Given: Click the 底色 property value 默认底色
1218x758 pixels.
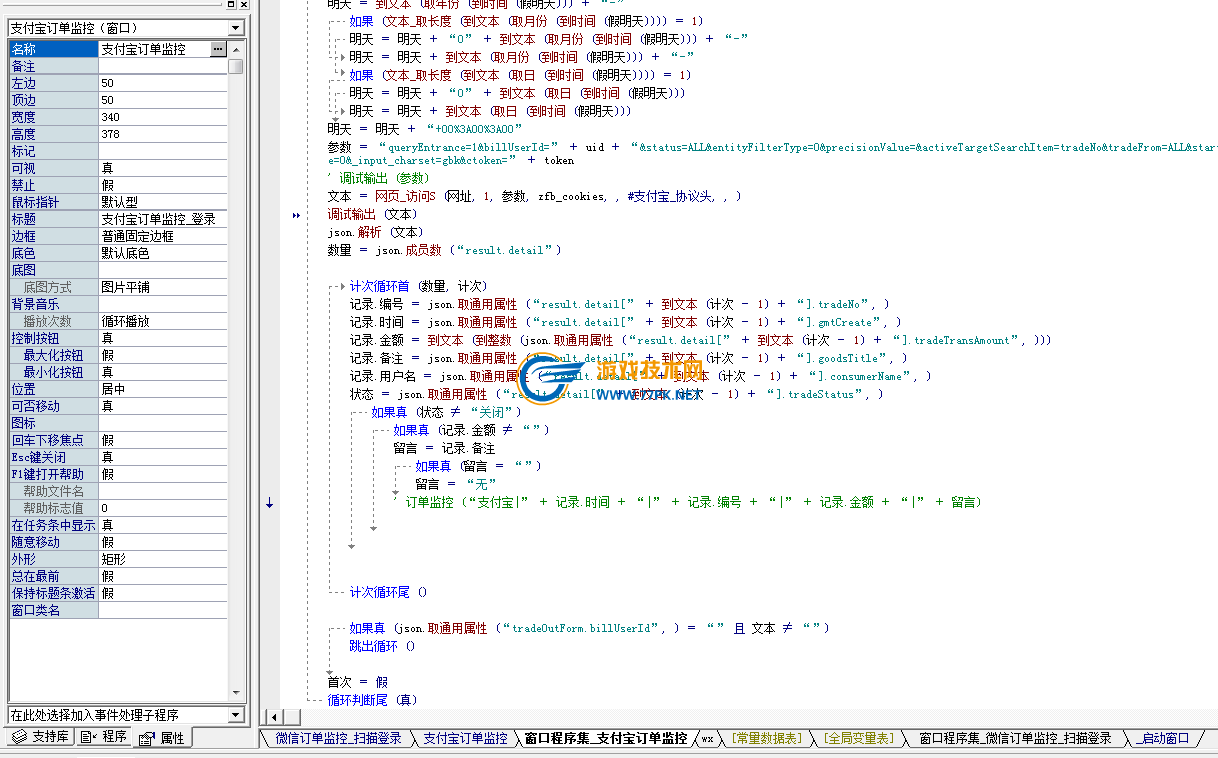Looking at the screenshot, I should (x=162, y=253).
